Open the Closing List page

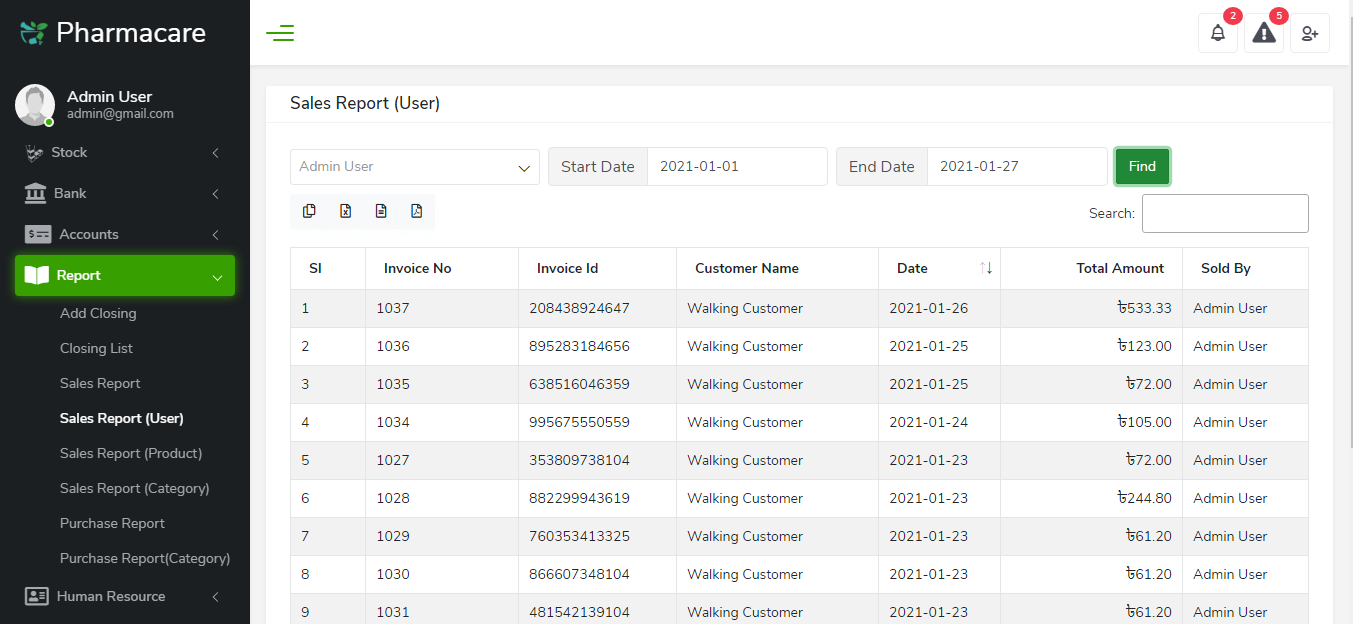click(96, 348)
